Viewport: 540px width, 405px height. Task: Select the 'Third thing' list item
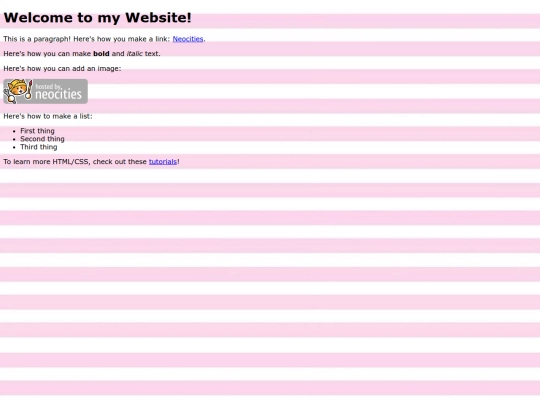[x=39, y=147]
